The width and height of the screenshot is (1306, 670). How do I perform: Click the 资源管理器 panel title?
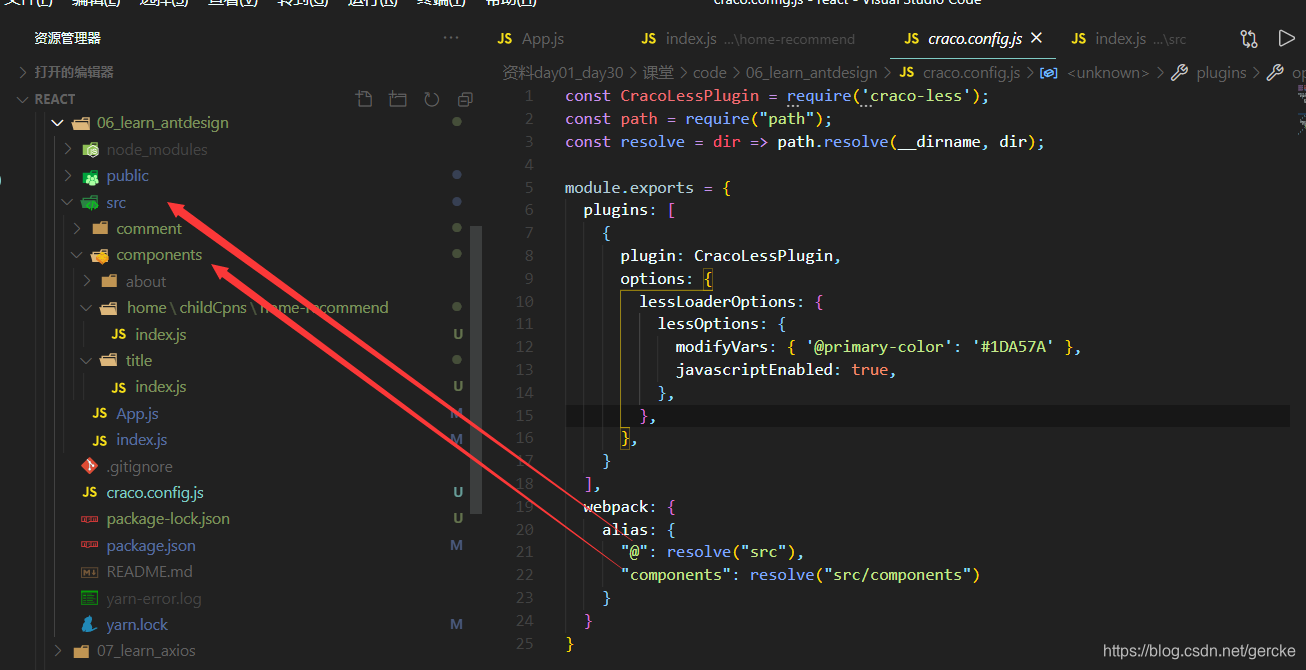tap(67, 38)
